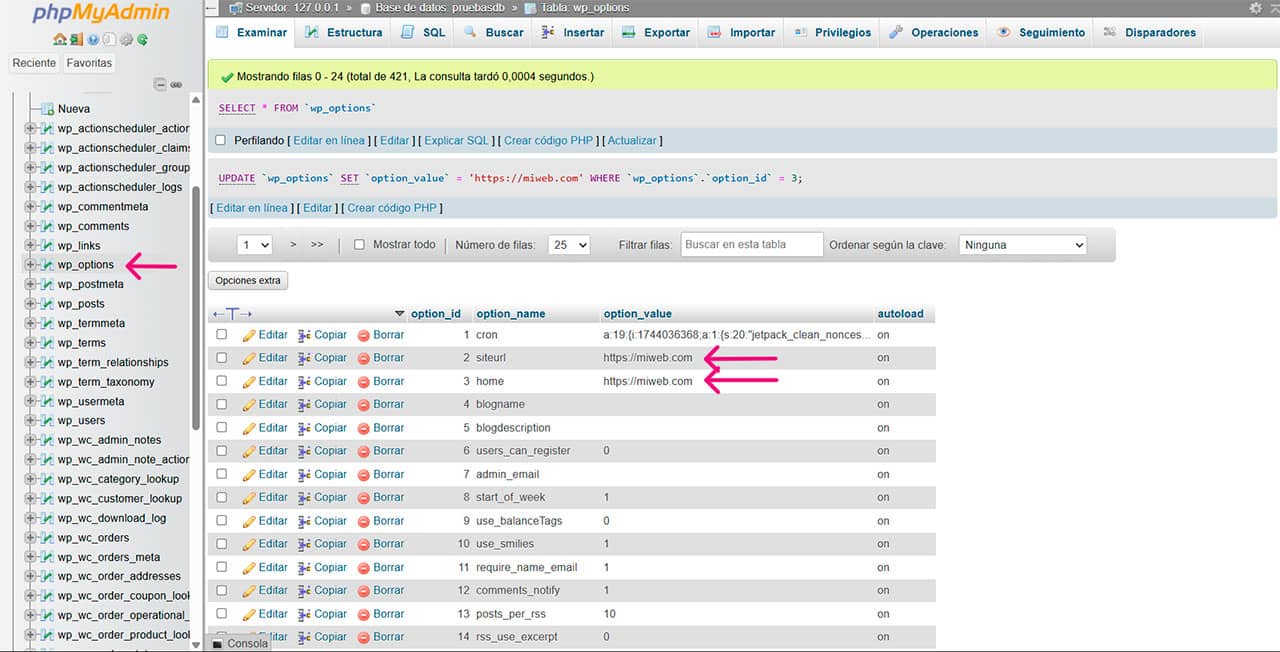Click the copy icon in cron row
The image size is (1280, 652).
[304, 335]
